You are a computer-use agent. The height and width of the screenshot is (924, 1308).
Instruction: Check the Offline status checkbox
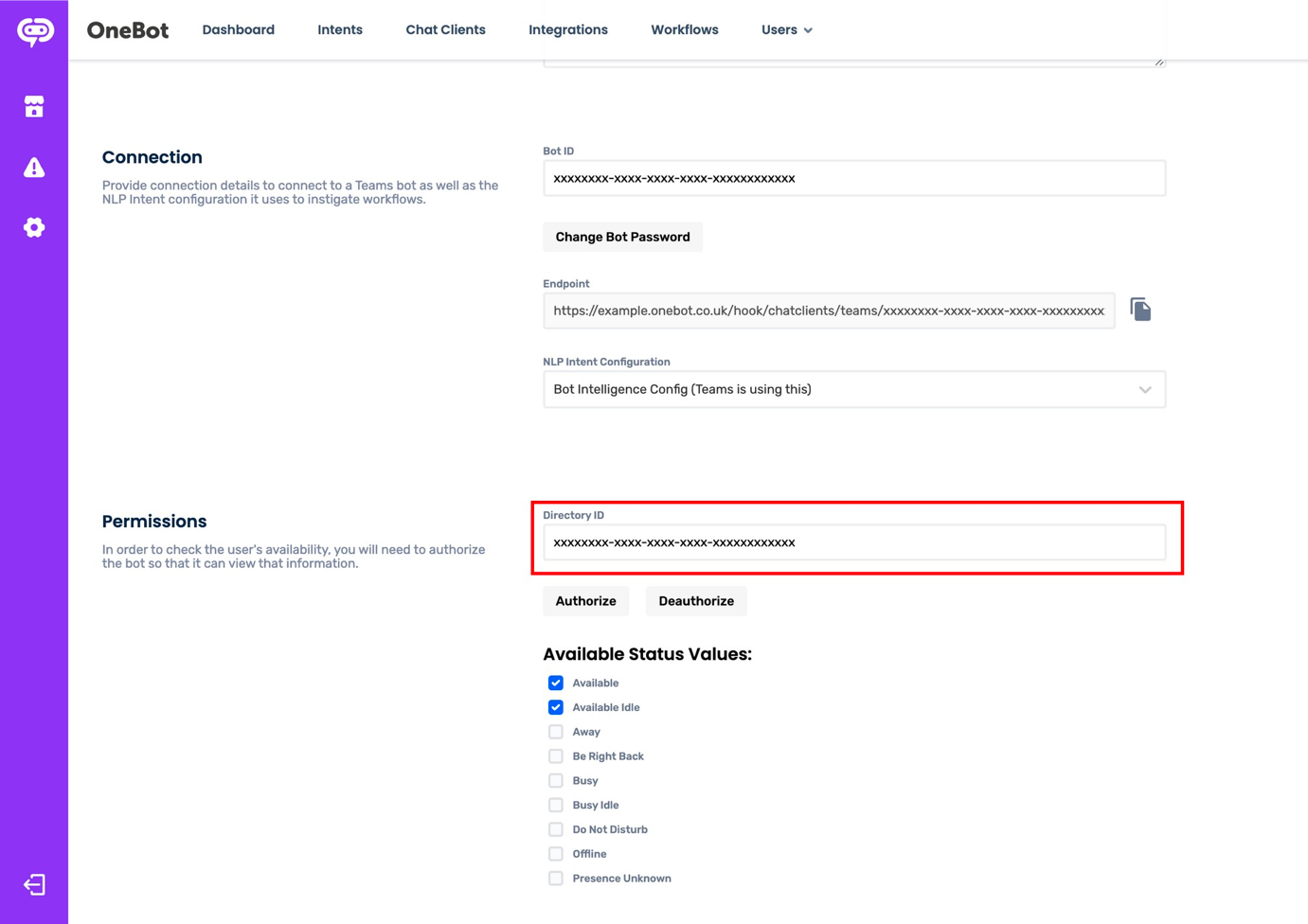[556, 854]
